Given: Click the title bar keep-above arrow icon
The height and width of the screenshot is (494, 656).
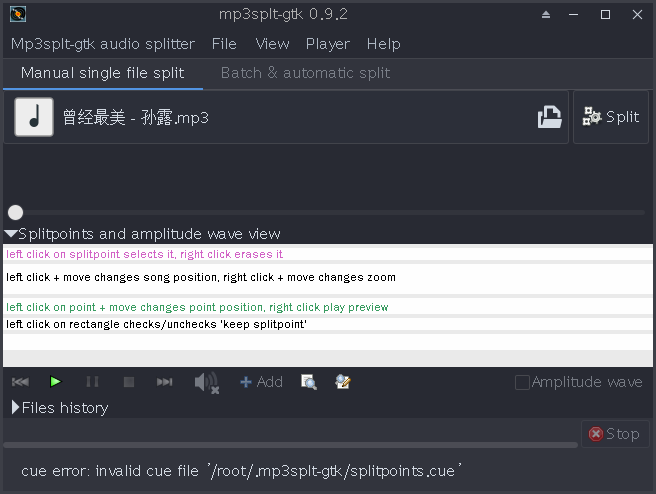Looking at the screenshot, I should coord(546,15).
